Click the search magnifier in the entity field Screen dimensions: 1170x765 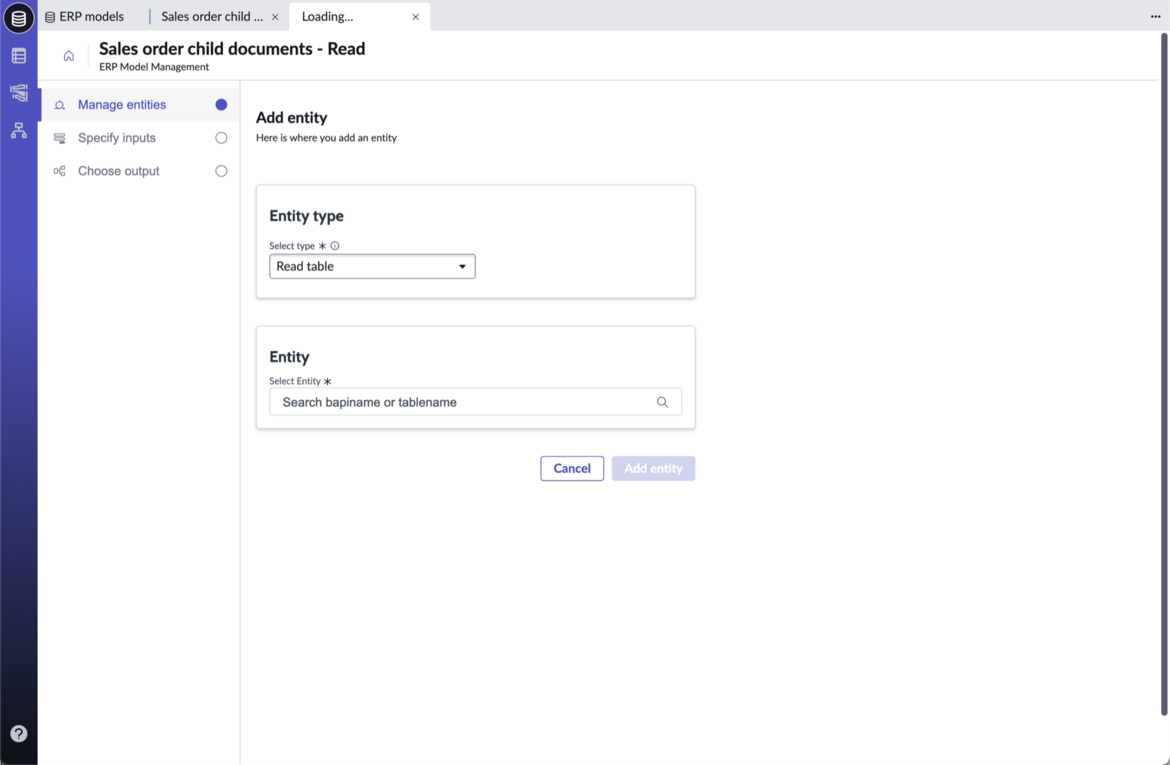(662, 402)
